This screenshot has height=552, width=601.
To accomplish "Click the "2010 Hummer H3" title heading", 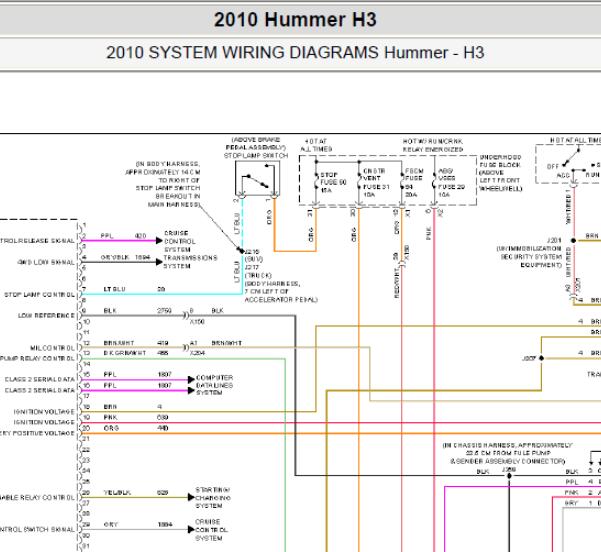I will (x=295, y=20).
